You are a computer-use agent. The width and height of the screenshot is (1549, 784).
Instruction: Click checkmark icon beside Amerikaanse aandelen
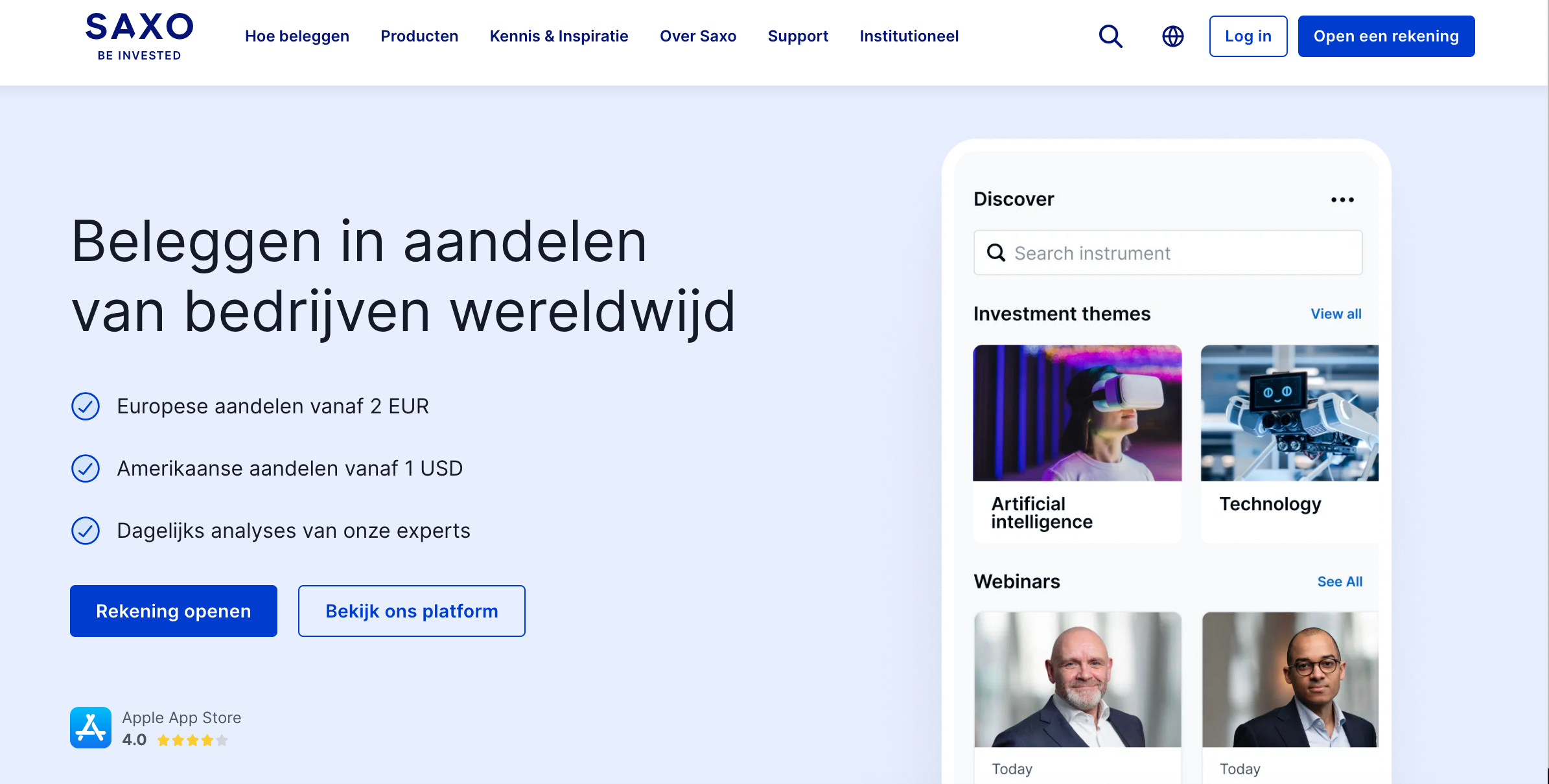pos(86,468)
